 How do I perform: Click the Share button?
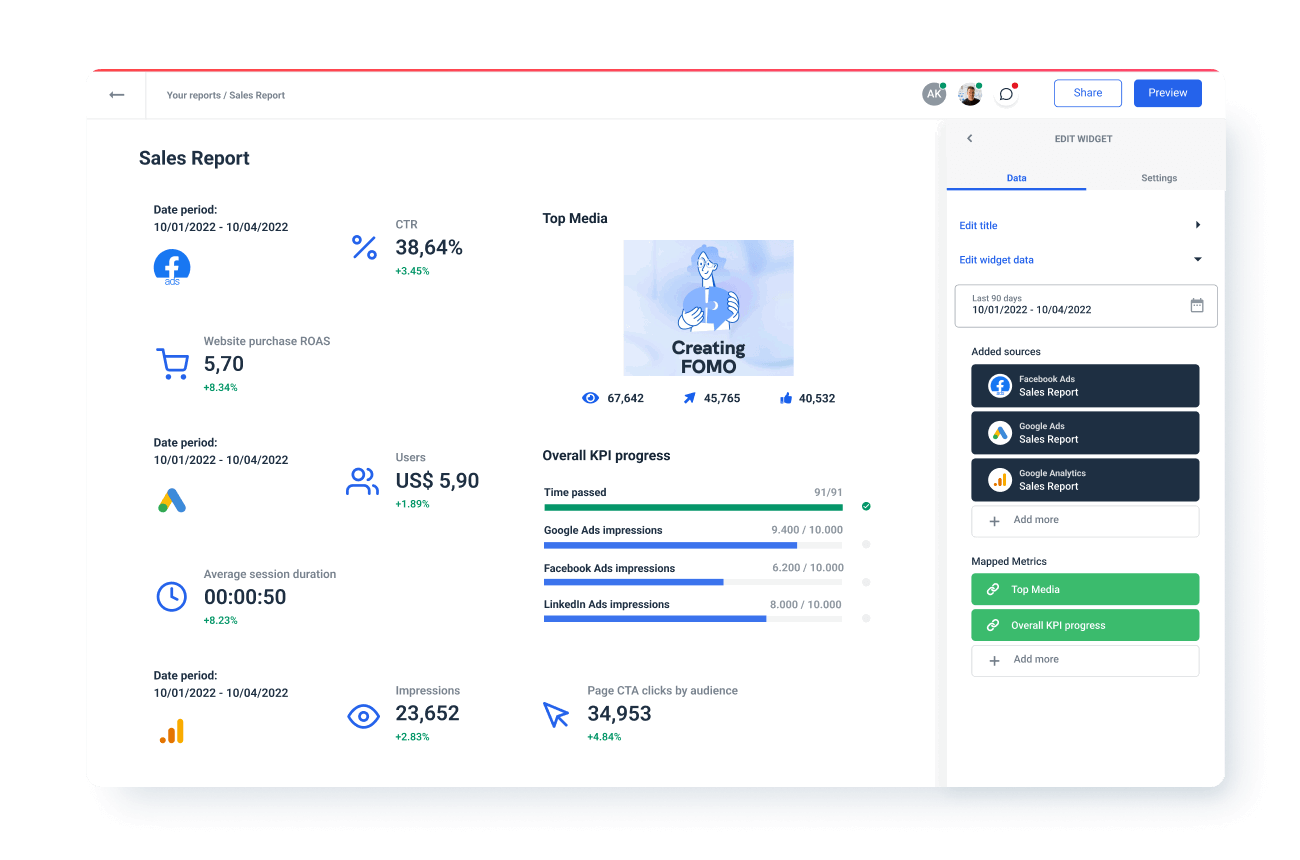(x=1087, y=92)
